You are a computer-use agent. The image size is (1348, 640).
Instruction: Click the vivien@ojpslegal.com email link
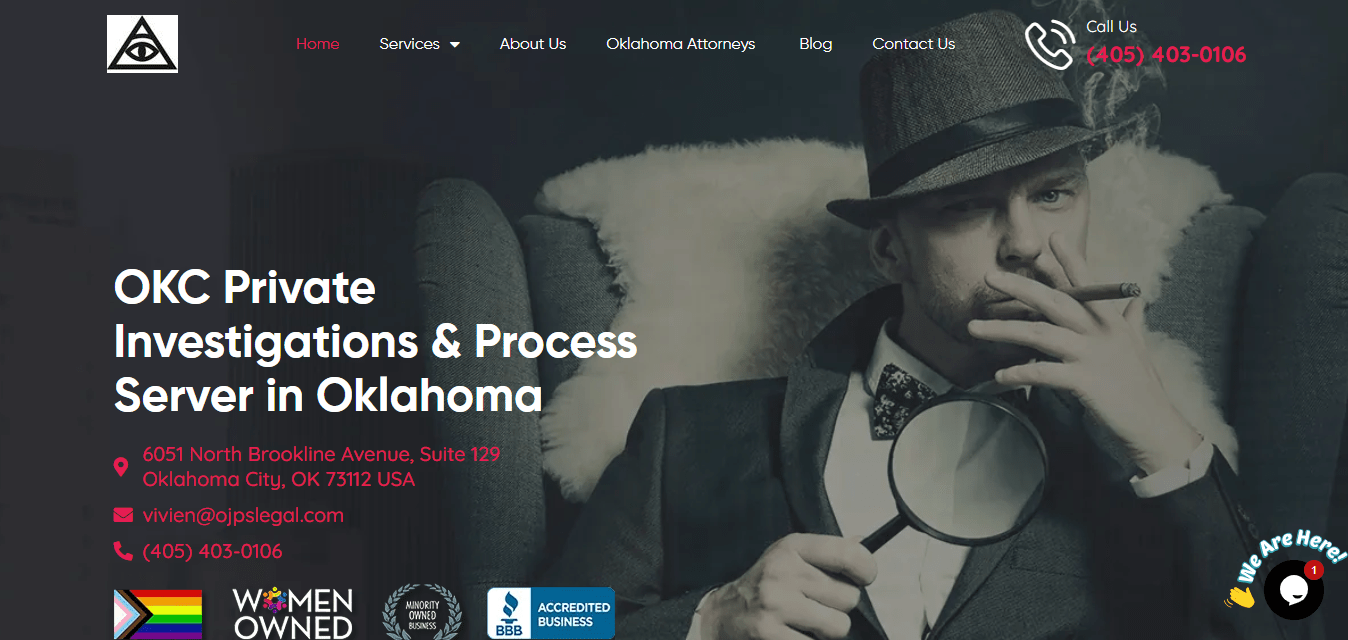[x=243, y=515]
